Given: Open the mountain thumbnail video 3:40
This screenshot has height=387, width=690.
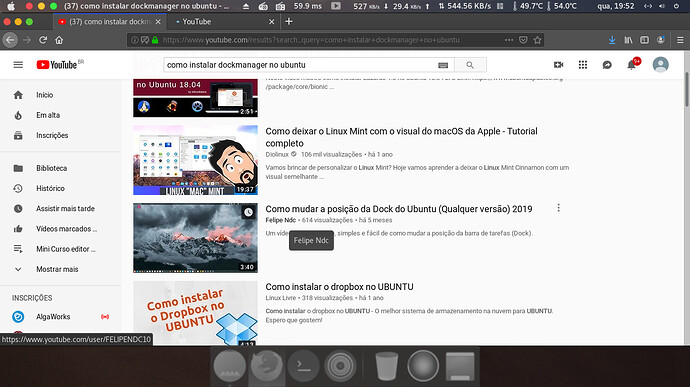Looking at the screenshot, I should tap(195, 238).
